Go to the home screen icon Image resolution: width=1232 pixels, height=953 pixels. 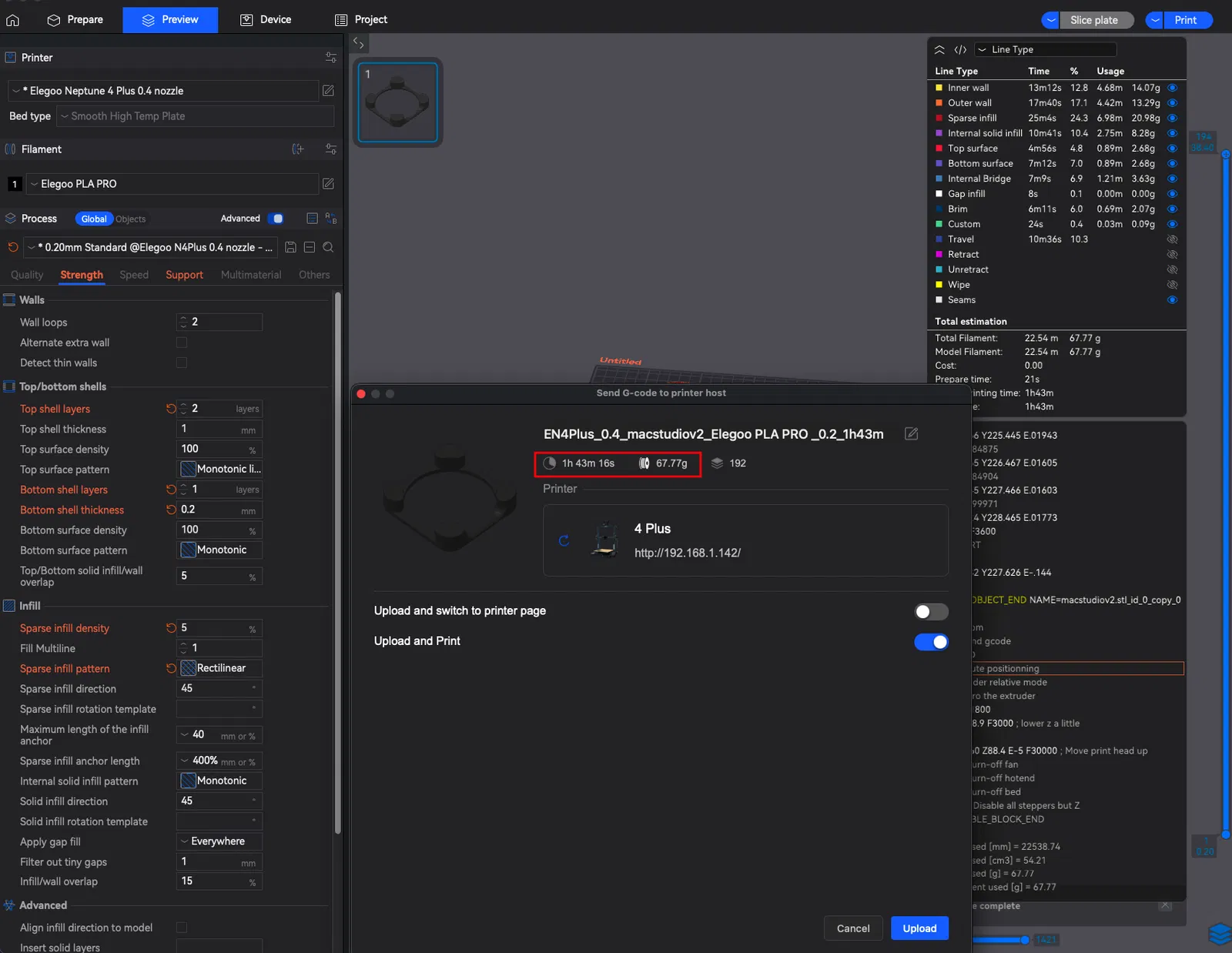click(13, 20)
